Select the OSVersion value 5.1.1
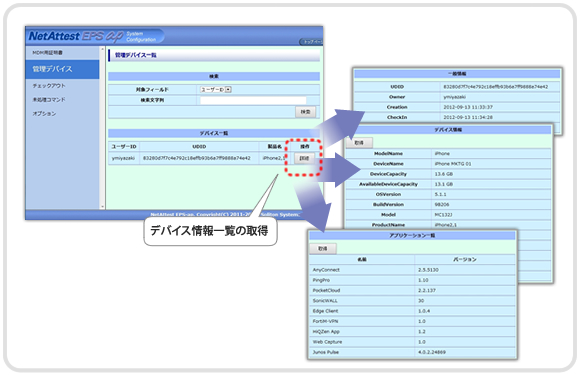The height and width of the screenshot is (375, 580). (441, 195)
